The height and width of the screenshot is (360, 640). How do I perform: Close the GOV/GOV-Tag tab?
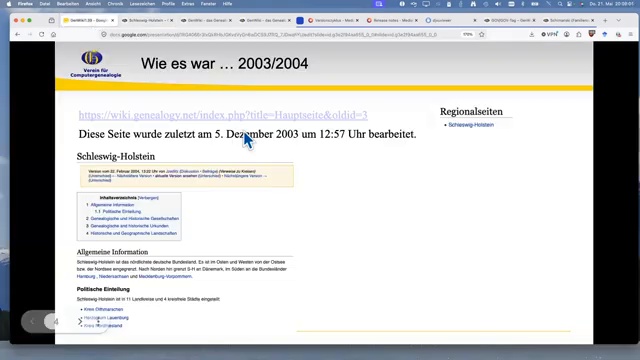pos(533,20)
